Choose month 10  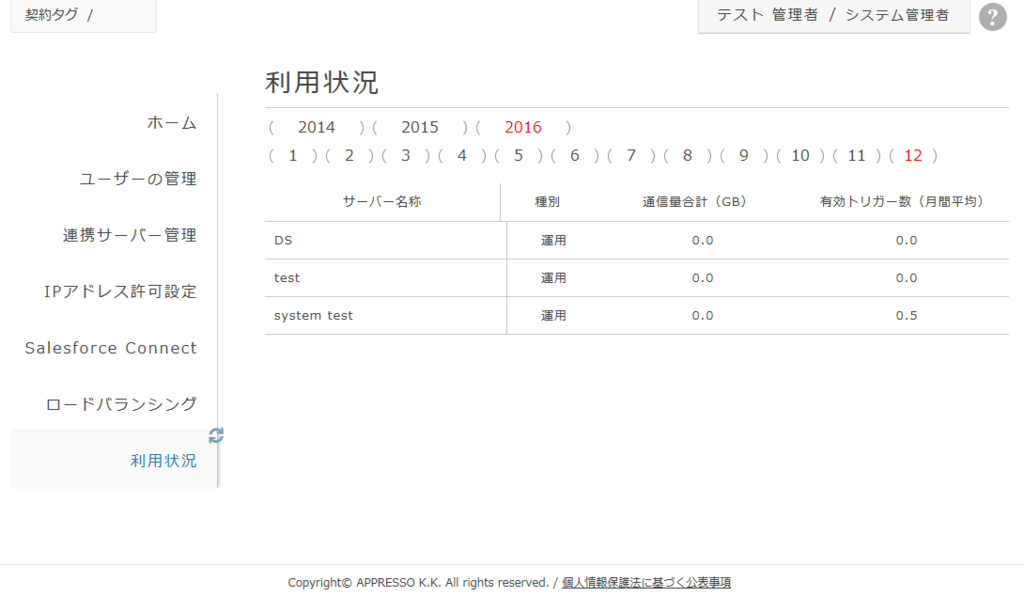800,155
